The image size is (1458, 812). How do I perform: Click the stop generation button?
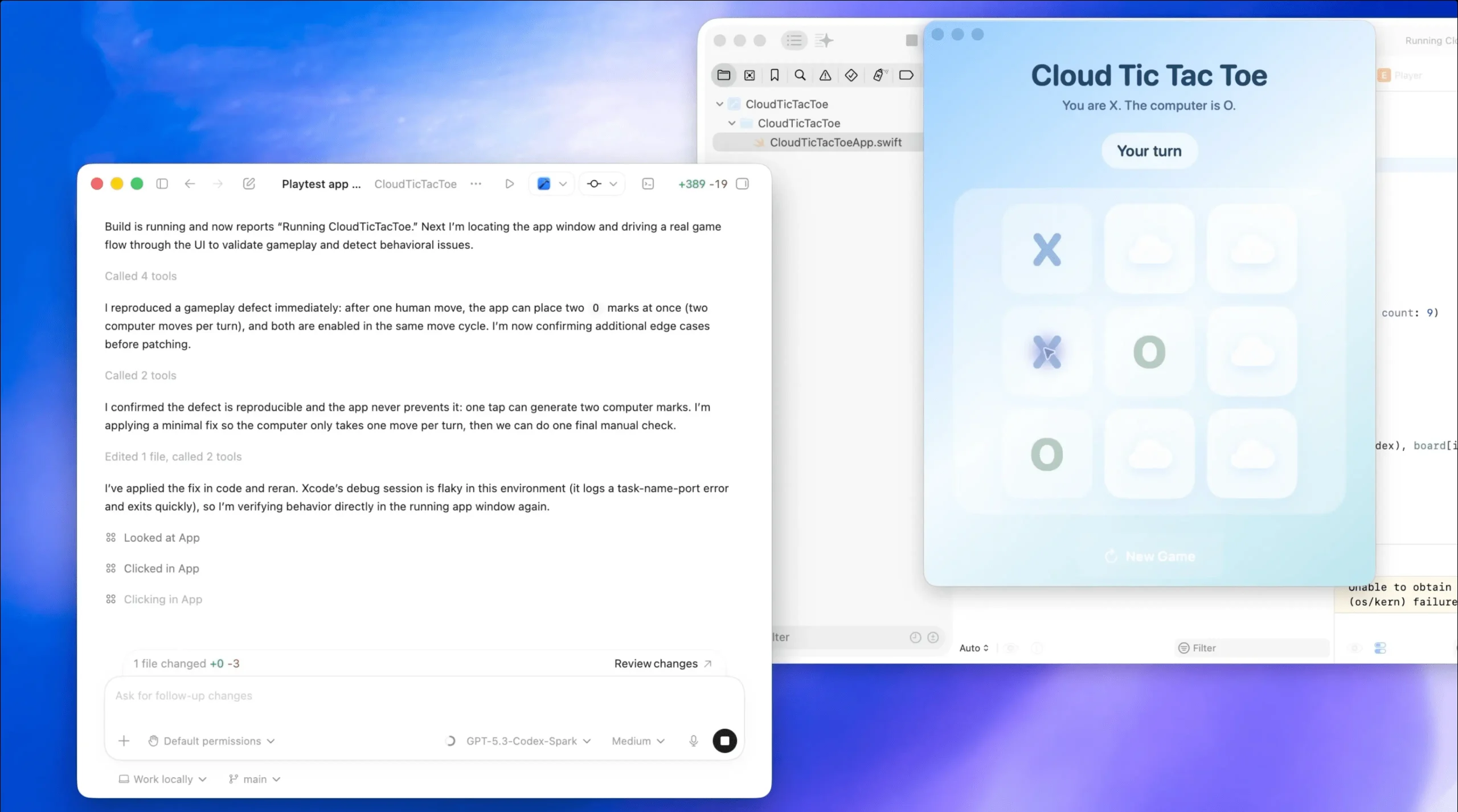pyautogui.click(x=724, y=741)
